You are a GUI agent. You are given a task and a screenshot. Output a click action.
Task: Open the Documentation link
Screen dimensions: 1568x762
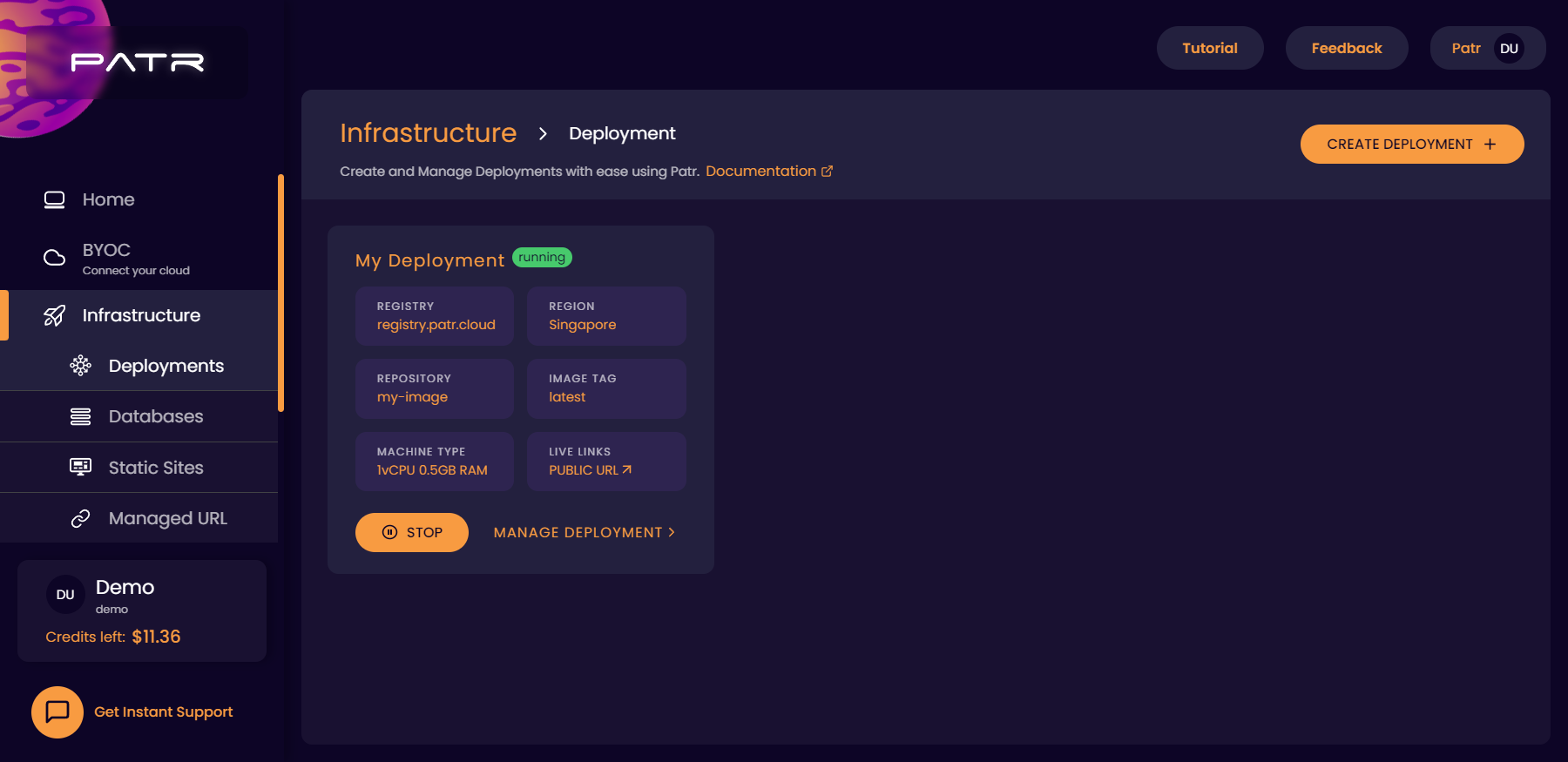[769, 172]
